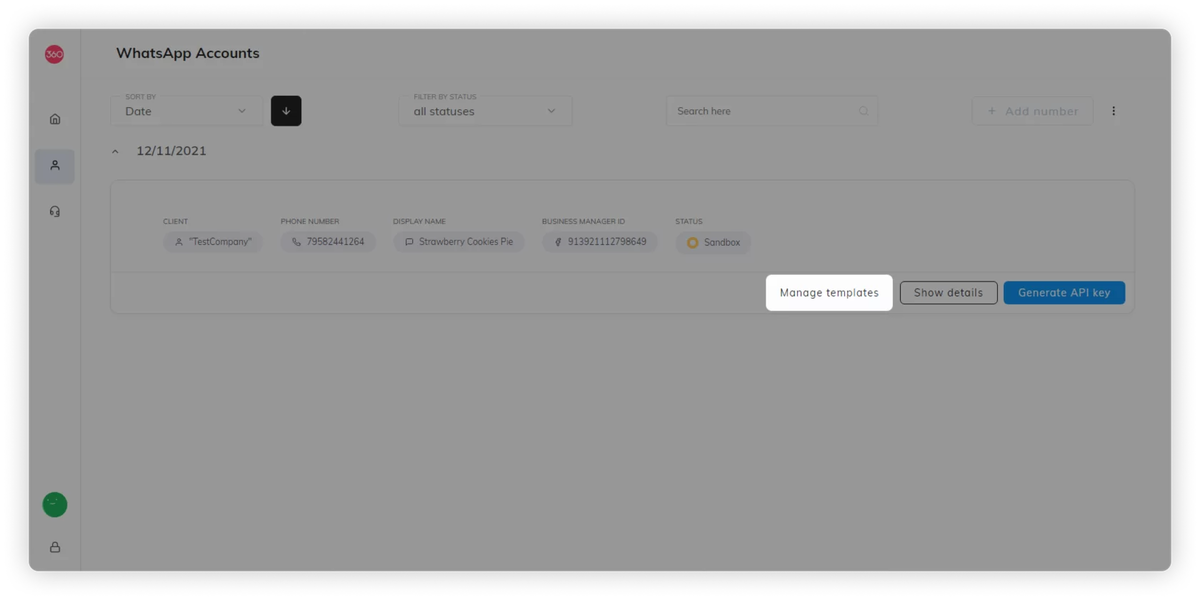Open the three-dot more options menu

point(1113,111)
